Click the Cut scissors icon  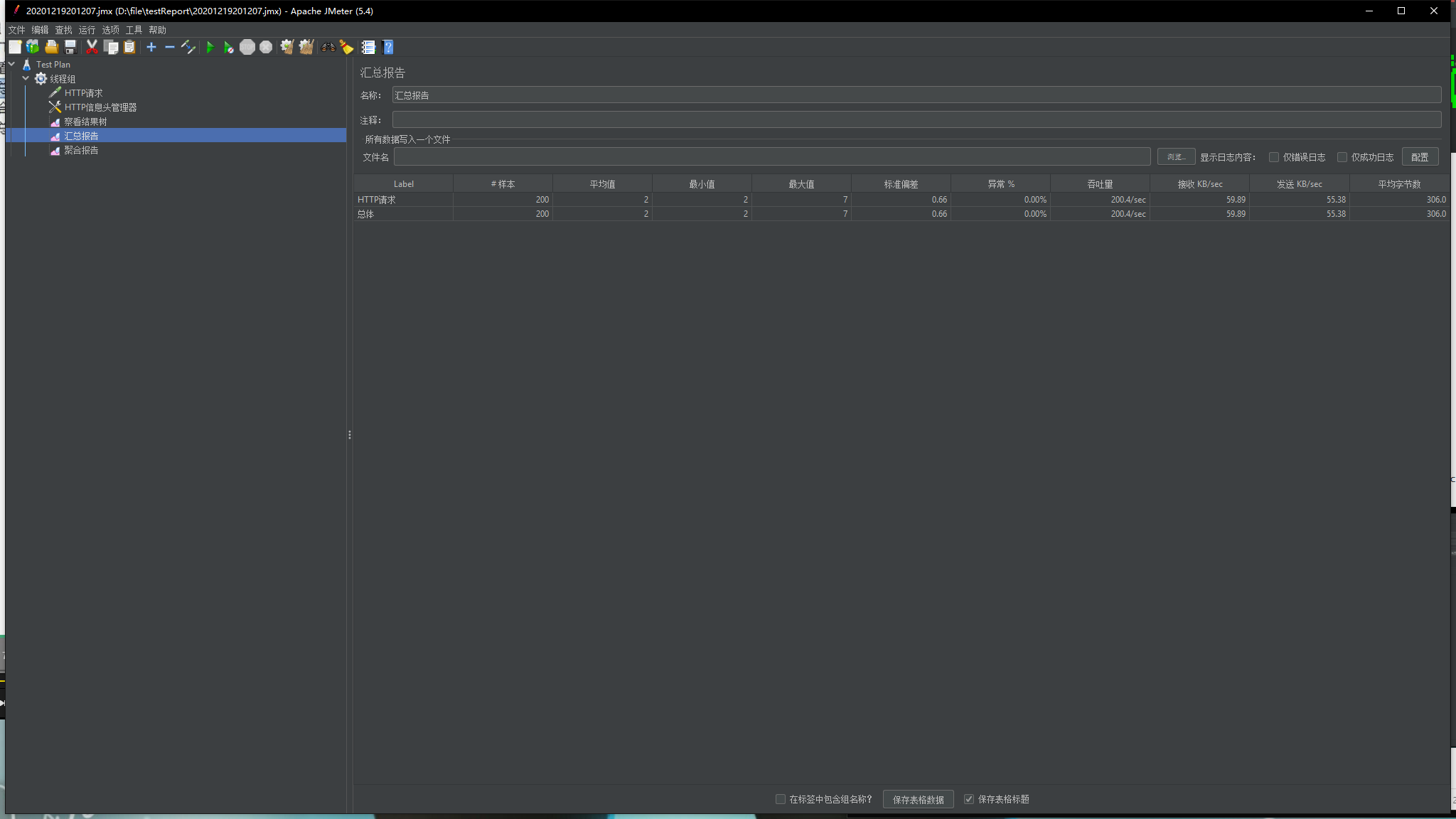(x=92, y=47)
